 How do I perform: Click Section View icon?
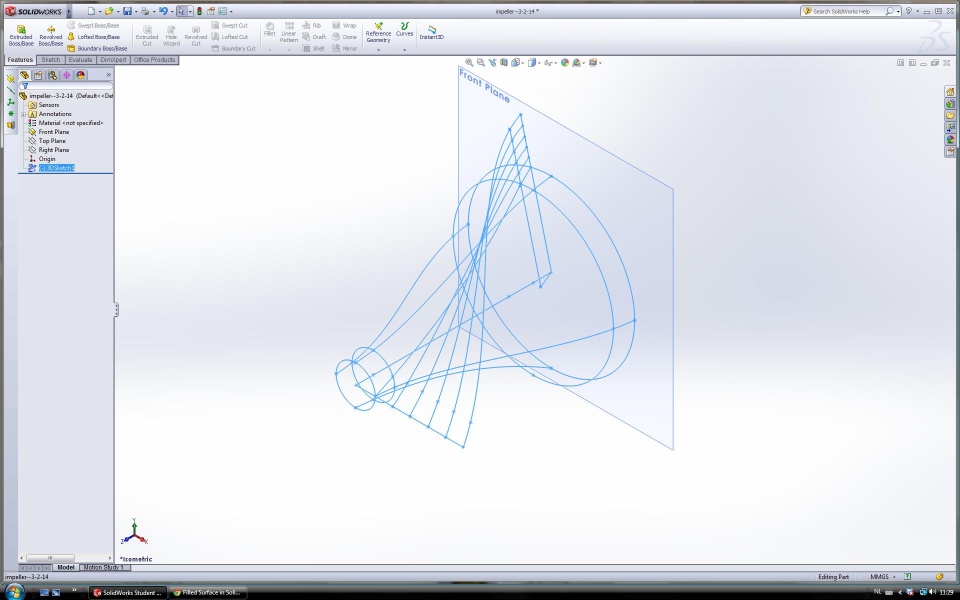point(504,62)
